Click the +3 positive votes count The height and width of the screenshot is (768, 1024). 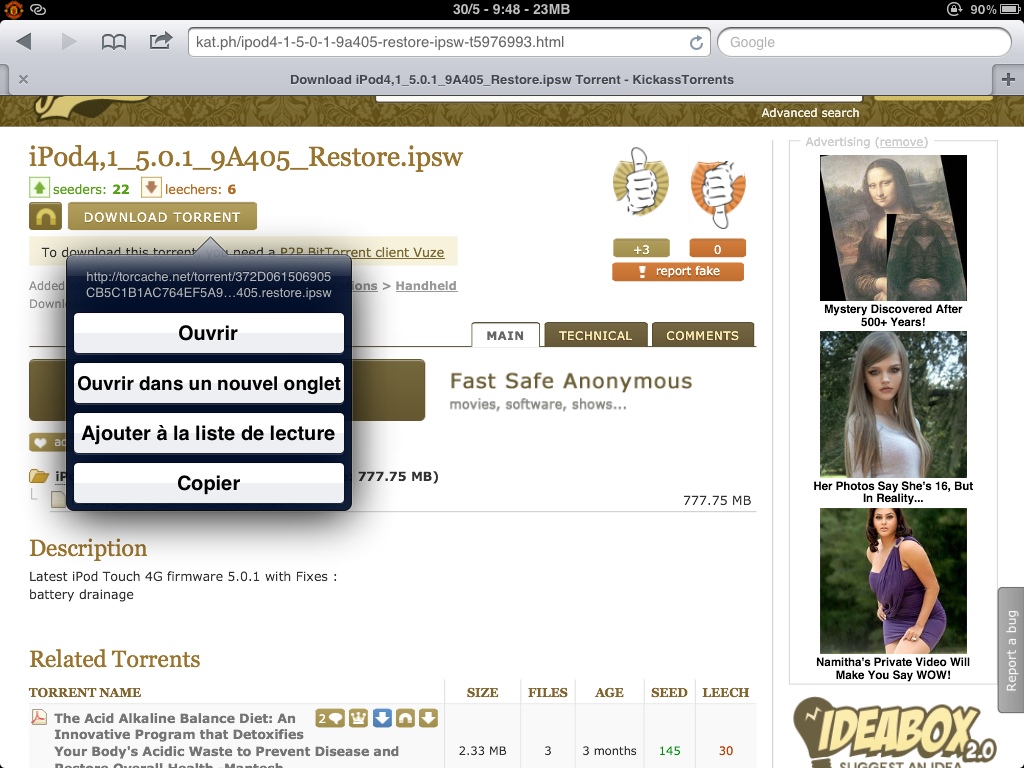click(x=641, y=249)
